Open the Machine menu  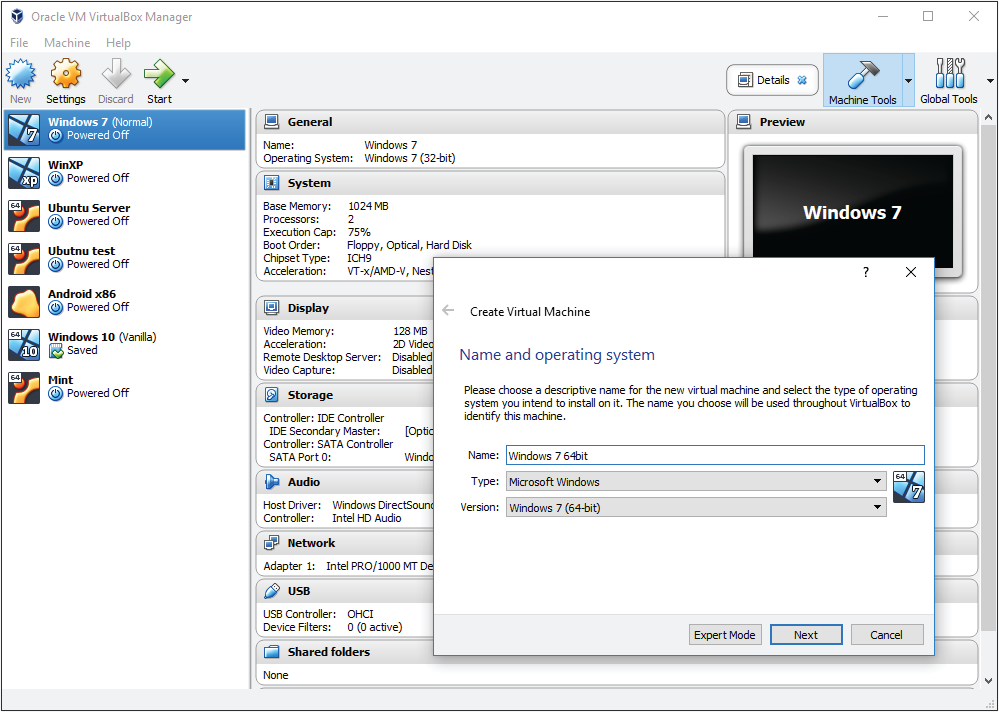click(x=67, y=42)
